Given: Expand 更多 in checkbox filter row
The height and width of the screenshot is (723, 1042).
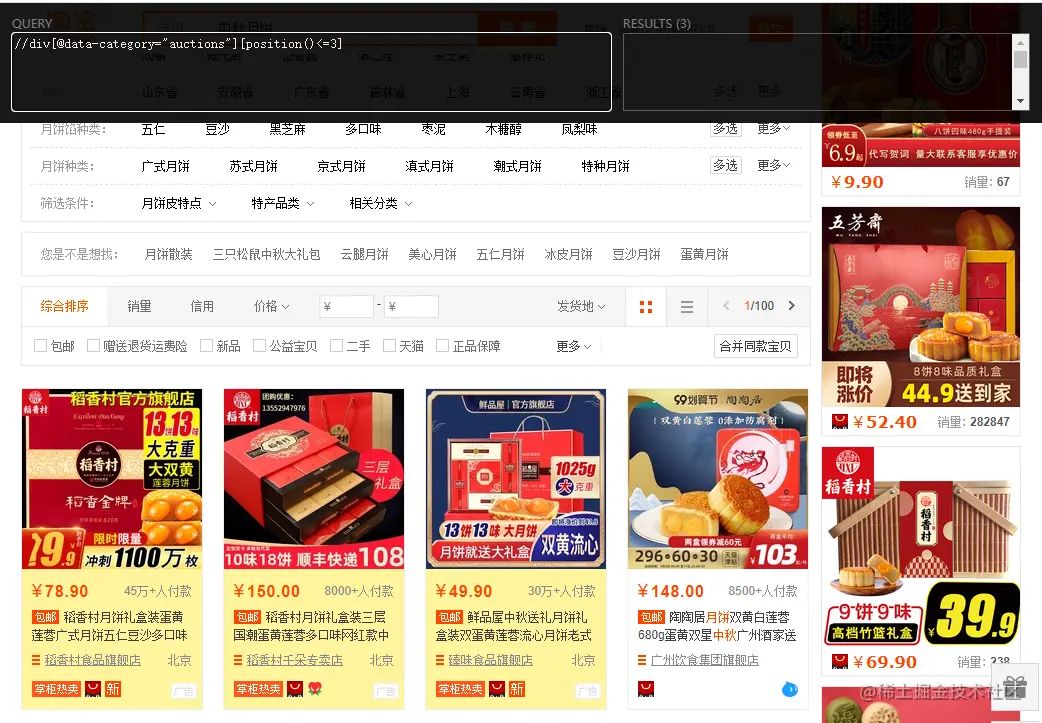Looking at the screenshot, I should [573, 346].
